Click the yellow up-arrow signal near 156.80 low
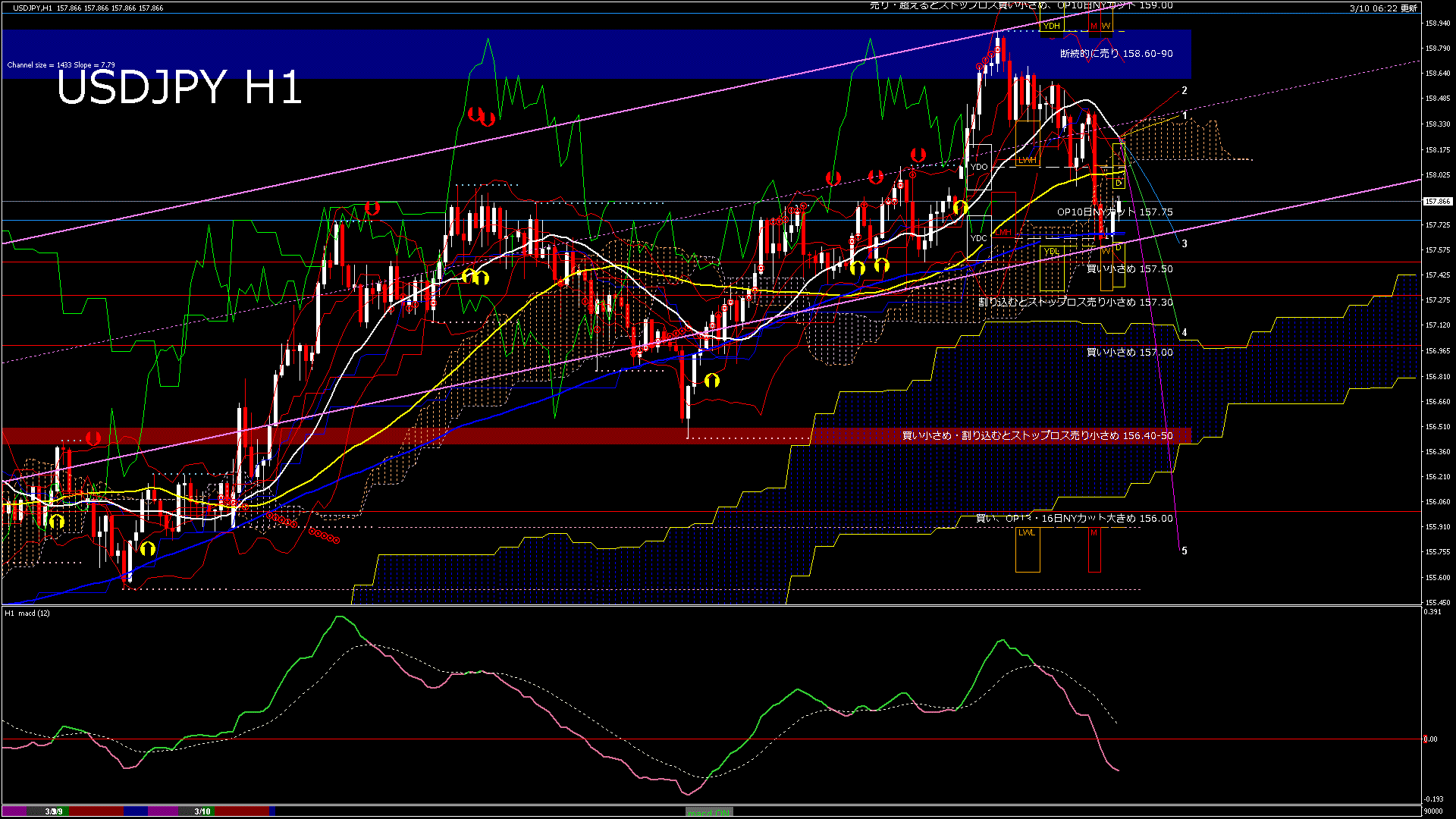1456x819 pixels. tap(711, 381)
